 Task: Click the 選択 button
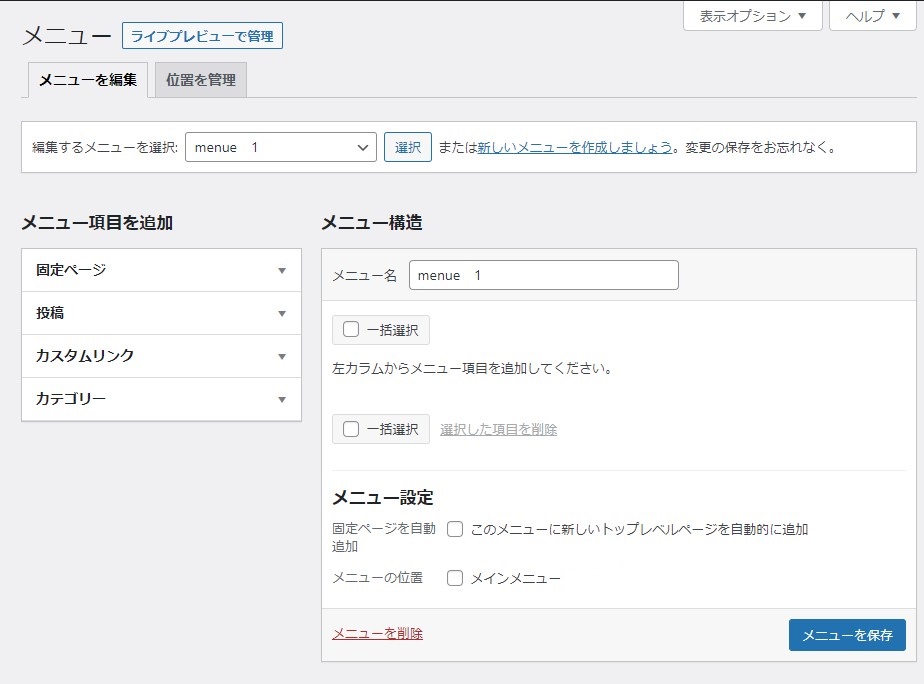407,147
